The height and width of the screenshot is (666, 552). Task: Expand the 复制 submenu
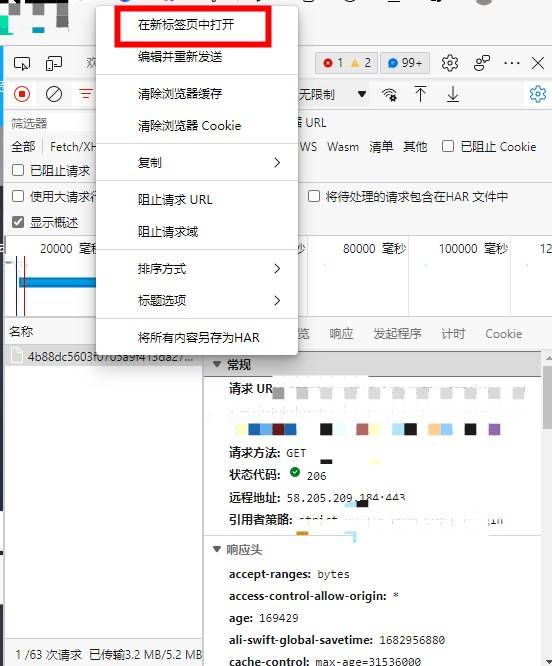coord(197,162)
